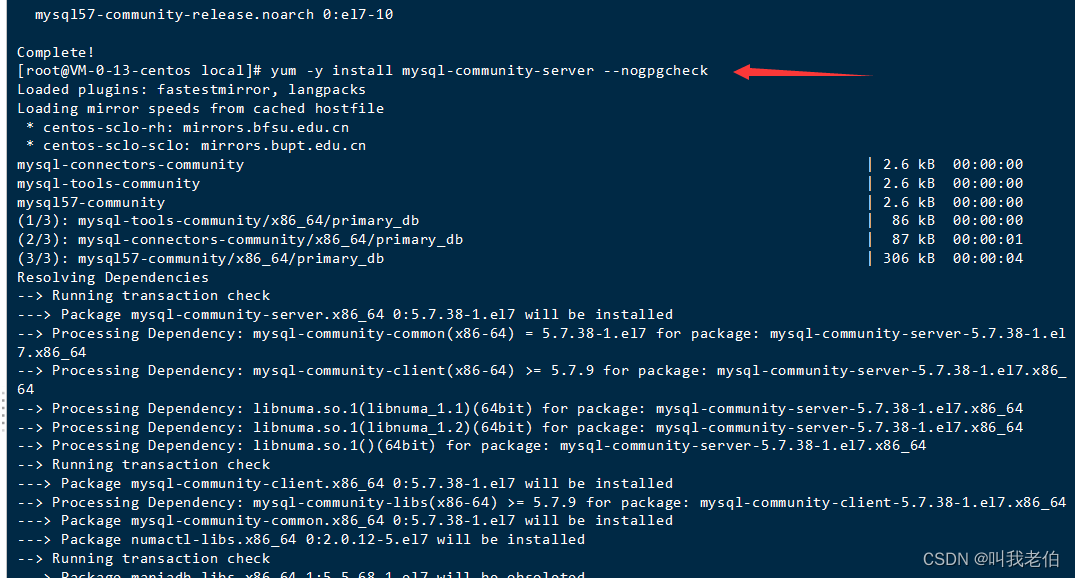Click the mysql57-community-release.noarch line at top
The image size is (1075, 578).
point(214,14)
